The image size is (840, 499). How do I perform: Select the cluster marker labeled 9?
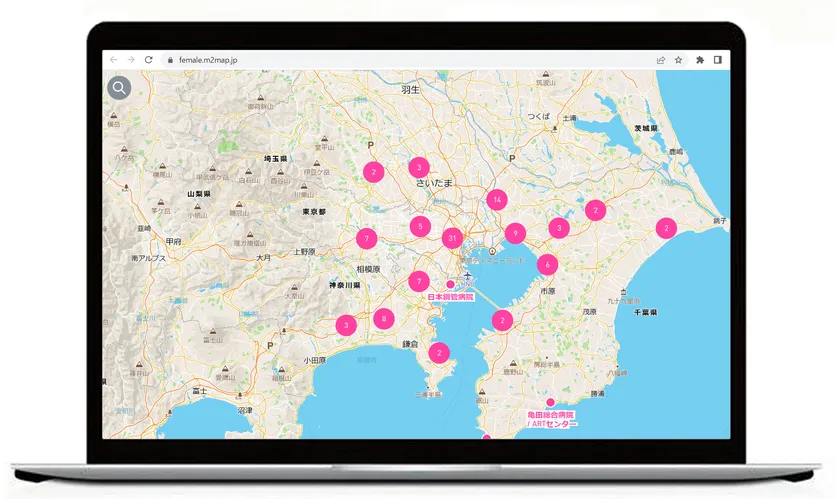tap(515, 233)
